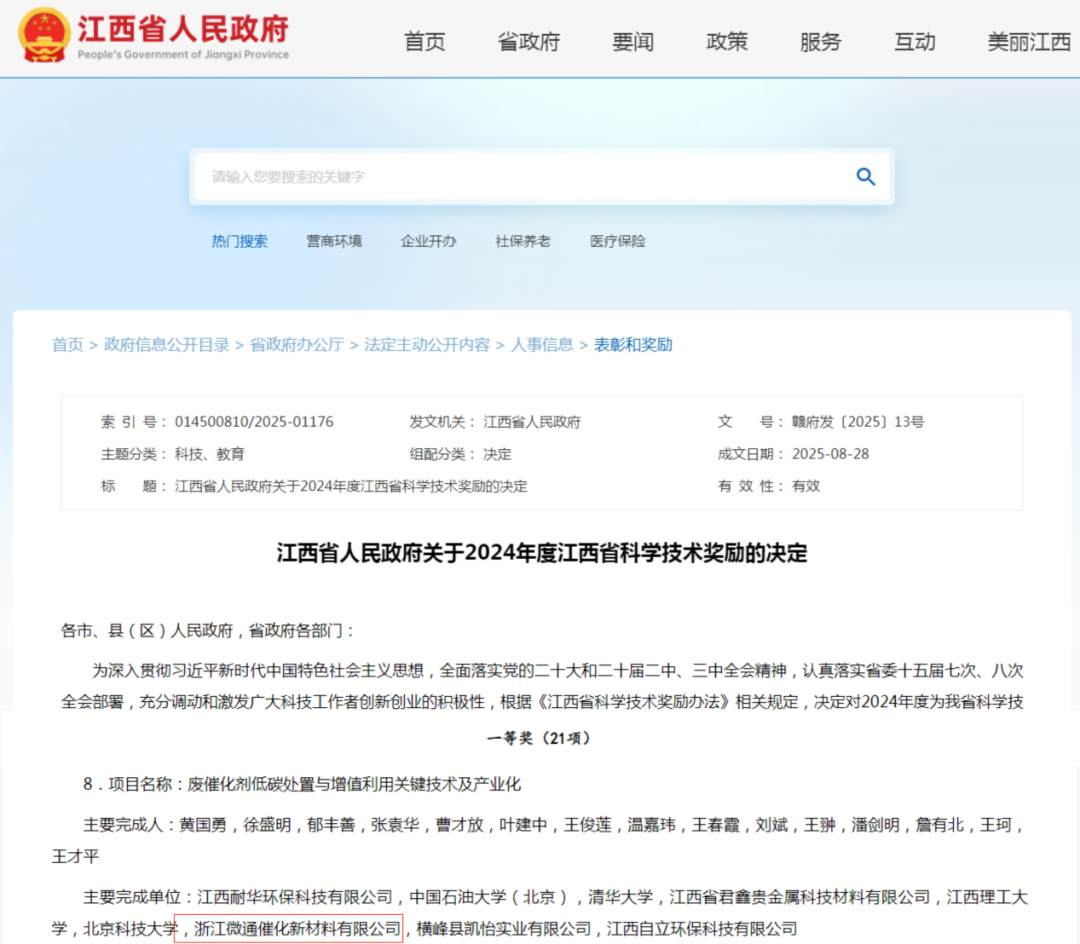This screenshot has width=1080, height=944.
Task: Click 江西耐华环保科技有限公司 unit name
Action: tap(295, 896)
